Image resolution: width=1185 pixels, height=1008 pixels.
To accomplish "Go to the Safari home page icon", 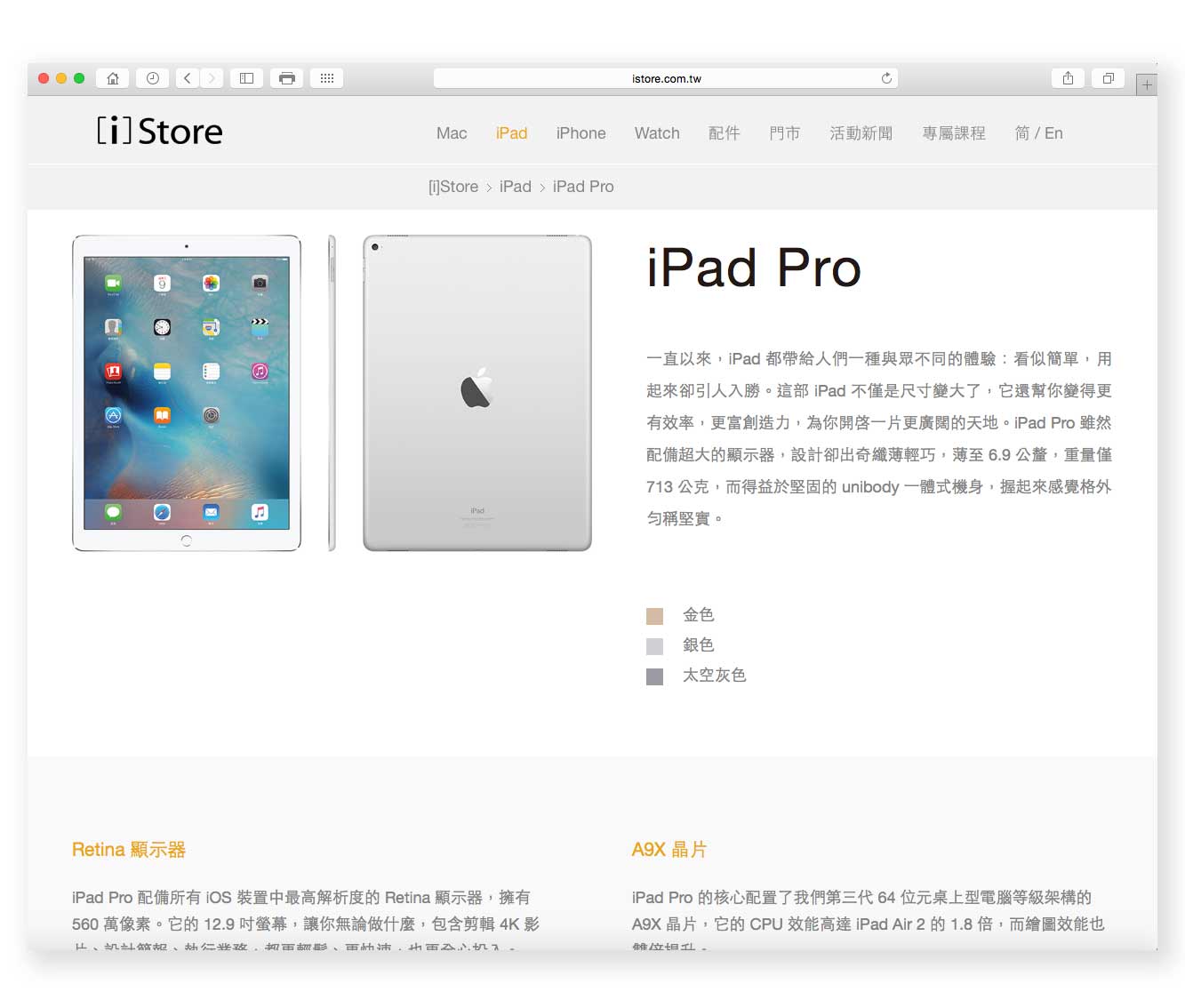I will click(x=113, y=78).
